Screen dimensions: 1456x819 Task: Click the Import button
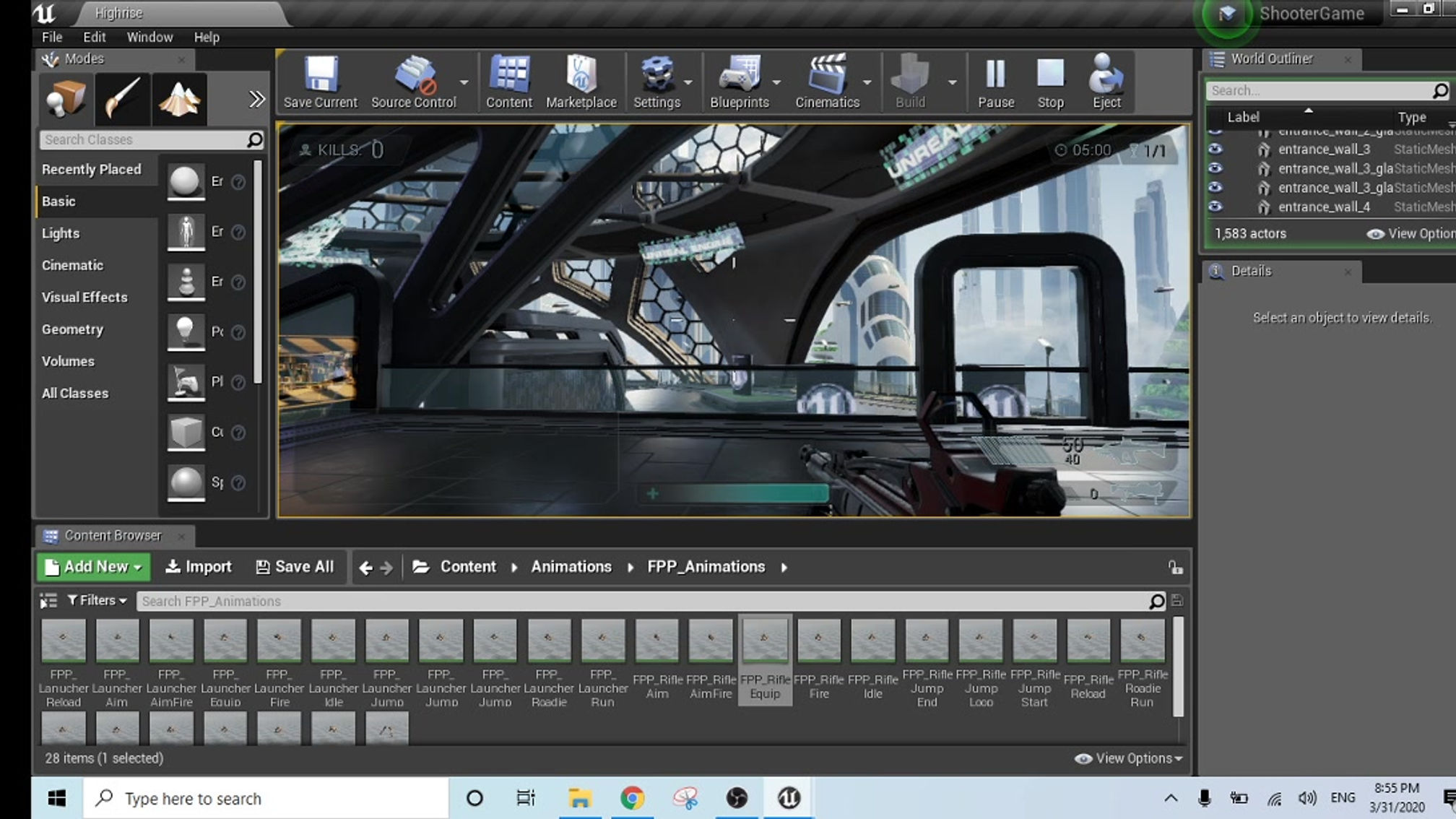click(x=199, y=567)
